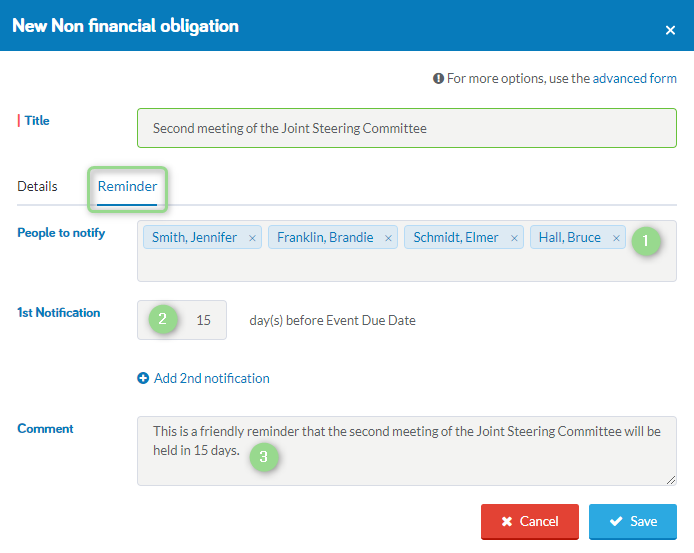
Task: Click the info icon beside more options
Action: 438,78
